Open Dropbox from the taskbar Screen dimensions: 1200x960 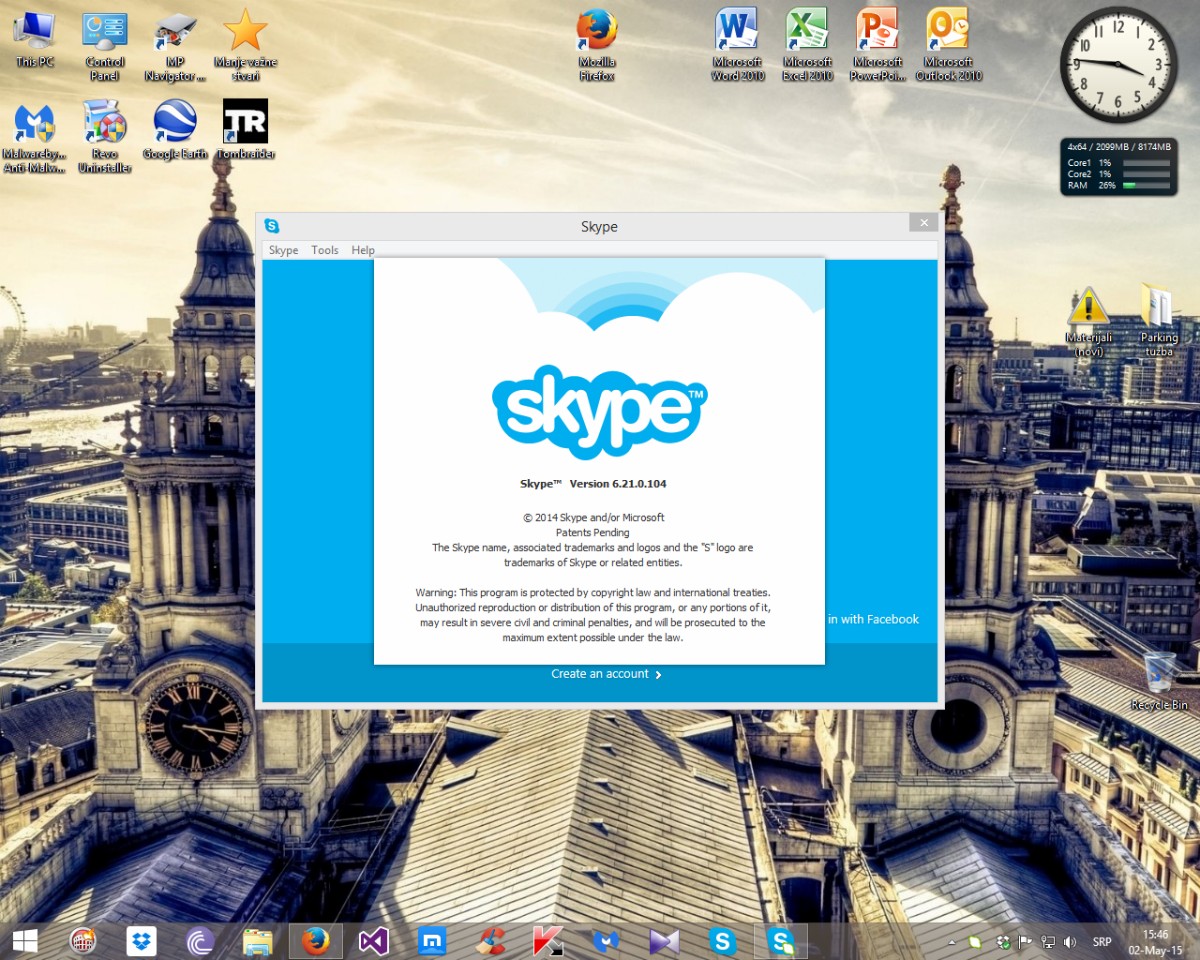coord(142,941)
